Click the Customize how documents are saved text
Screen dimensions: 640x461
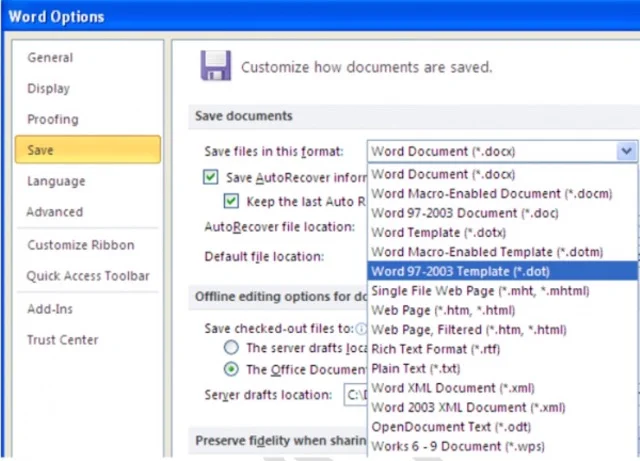[x=367, y=67]
